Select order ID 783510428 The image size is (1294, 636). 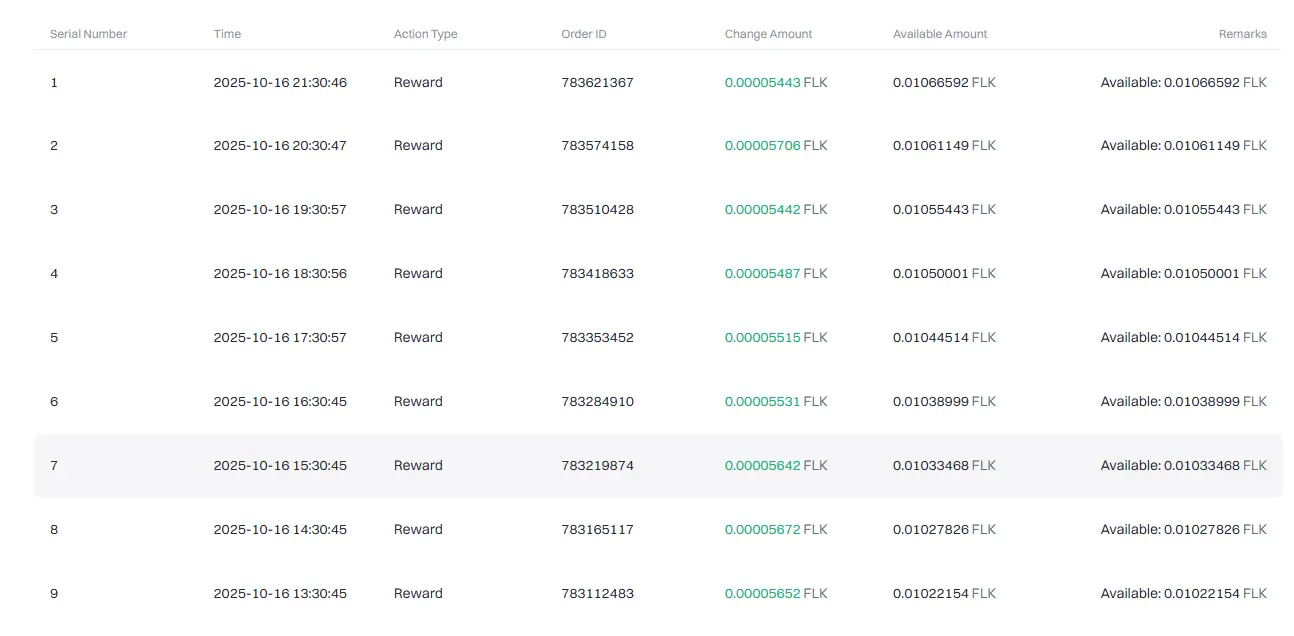point(597,210)
